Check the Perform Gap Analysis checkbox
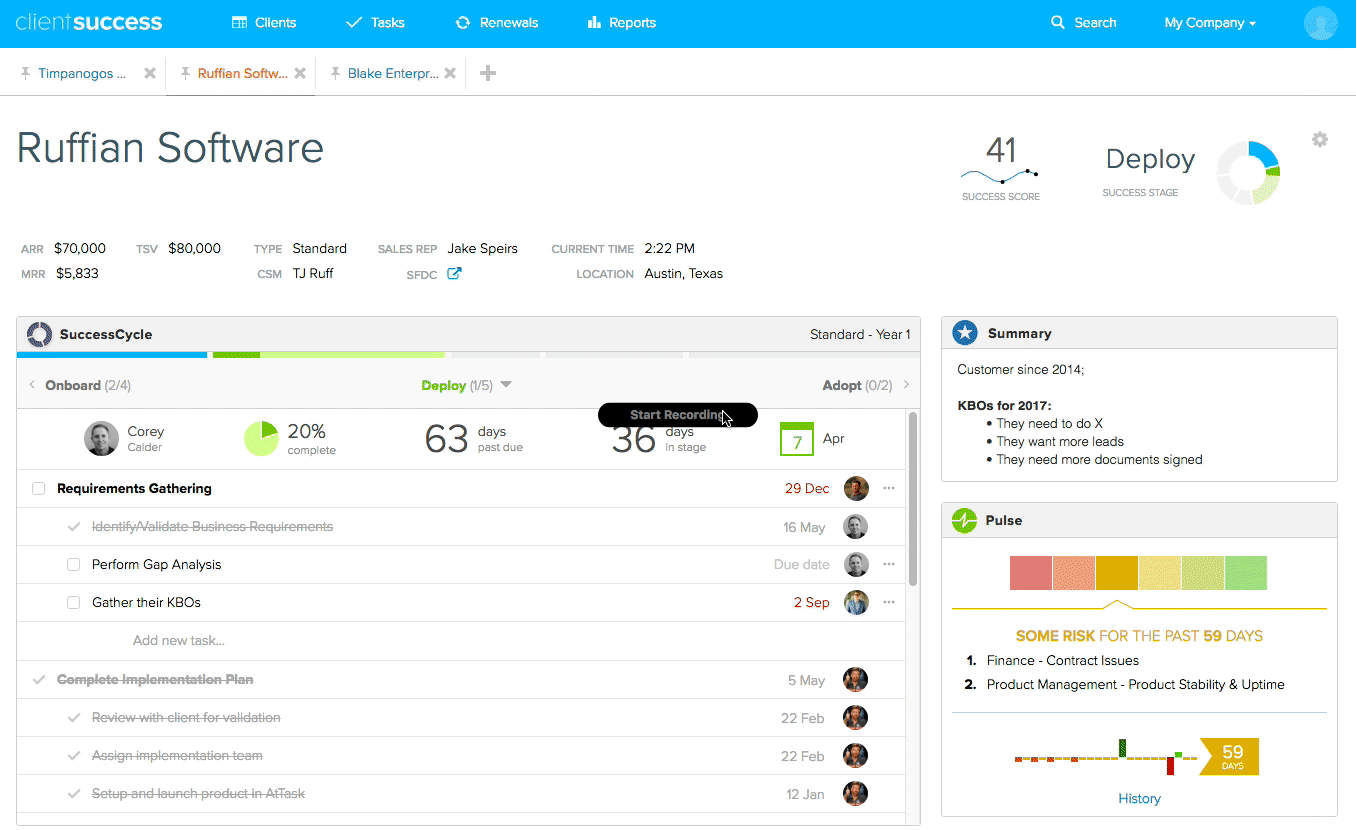 (73, 565)
